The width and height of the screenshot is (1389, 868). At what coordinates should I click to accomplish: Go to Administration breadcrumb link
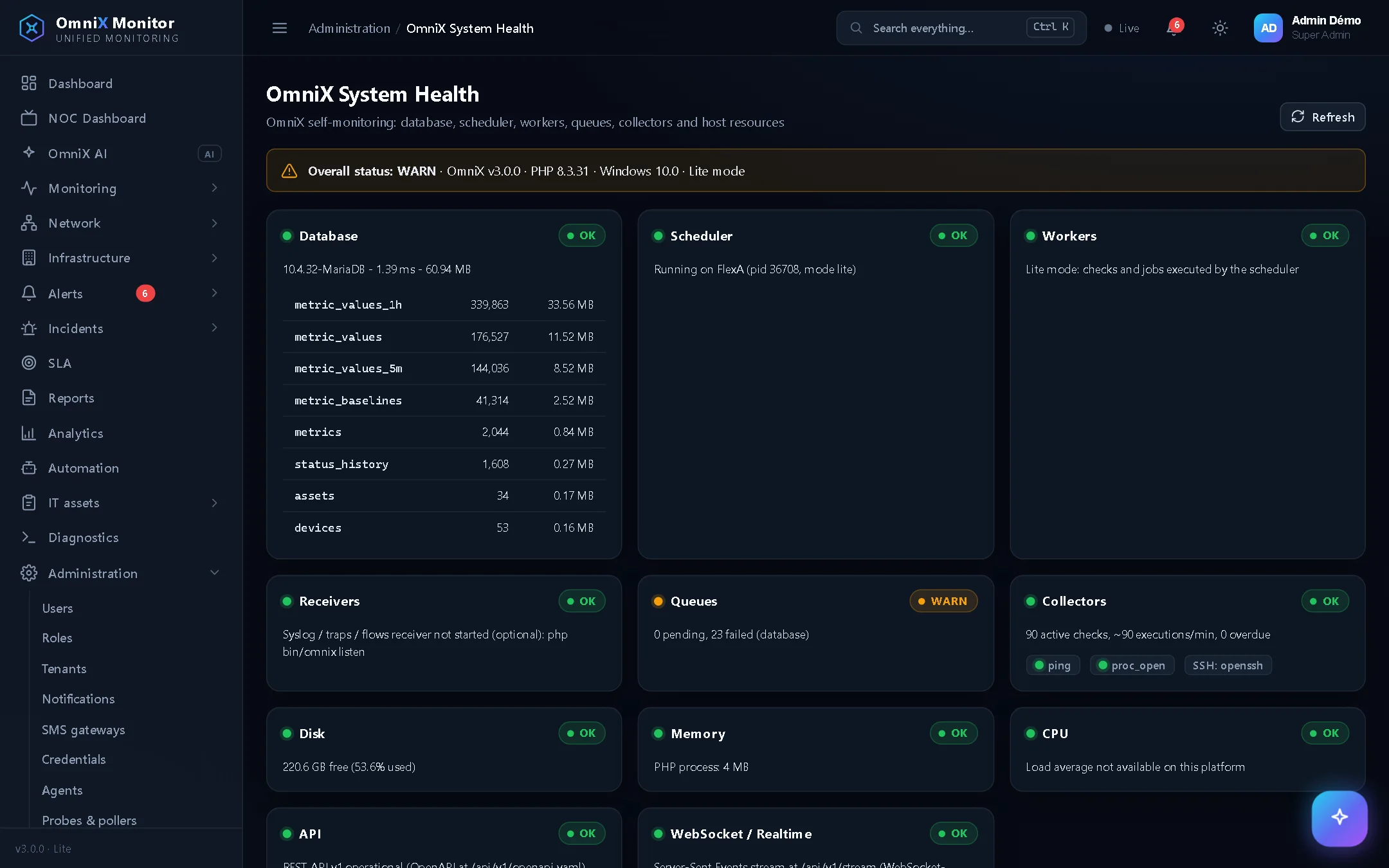349,28
